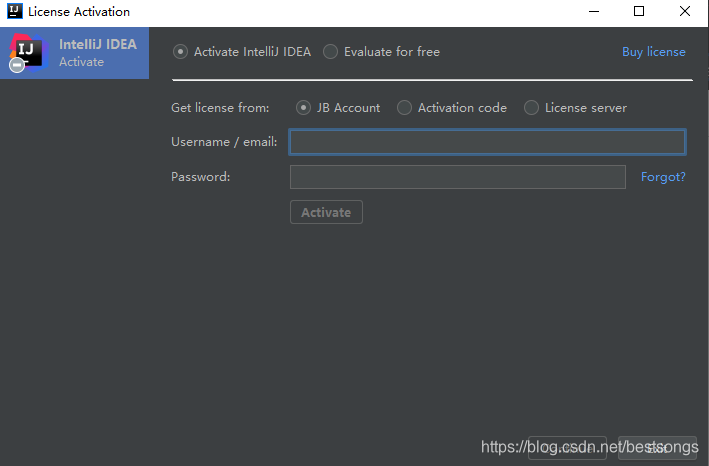Click the Forgot? password link

[663, 177]
